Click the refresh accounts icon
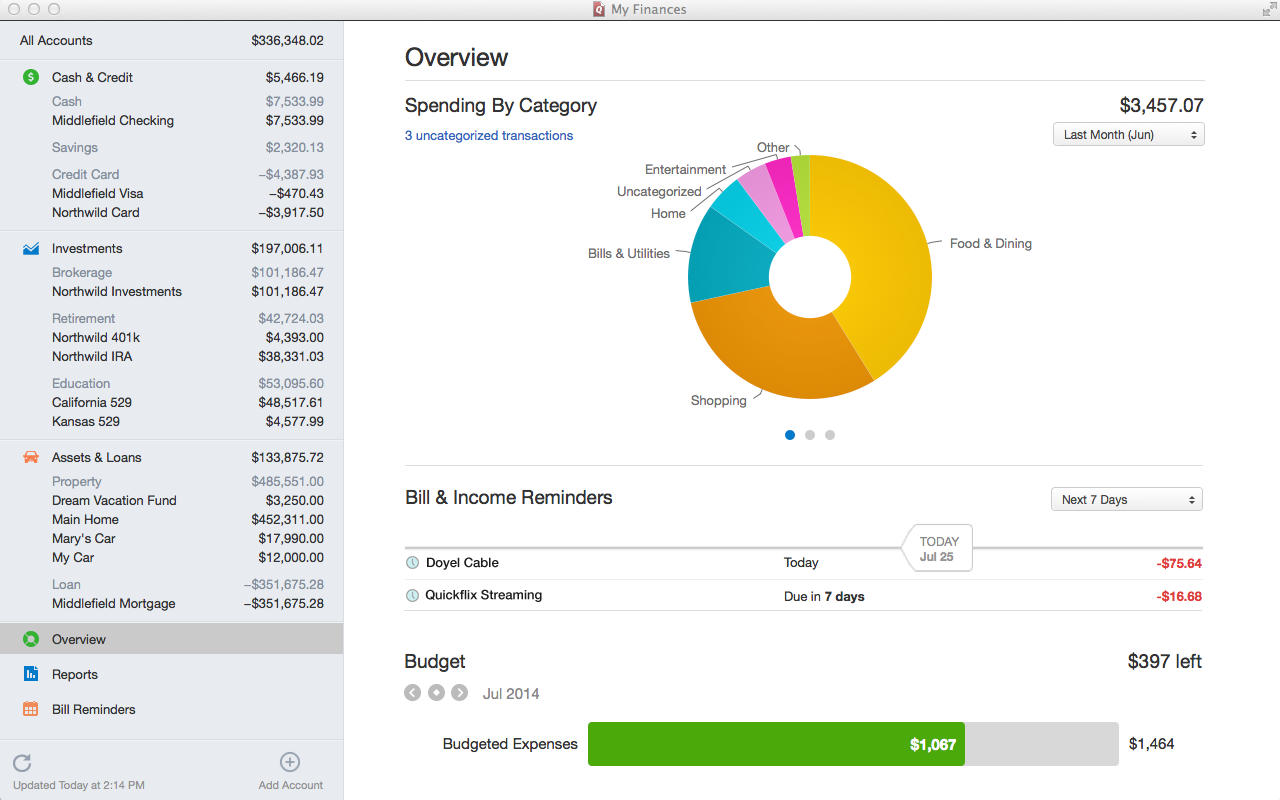Image resolution: width=1280 pixels, height=800 pixels. (x=22, y=763)
